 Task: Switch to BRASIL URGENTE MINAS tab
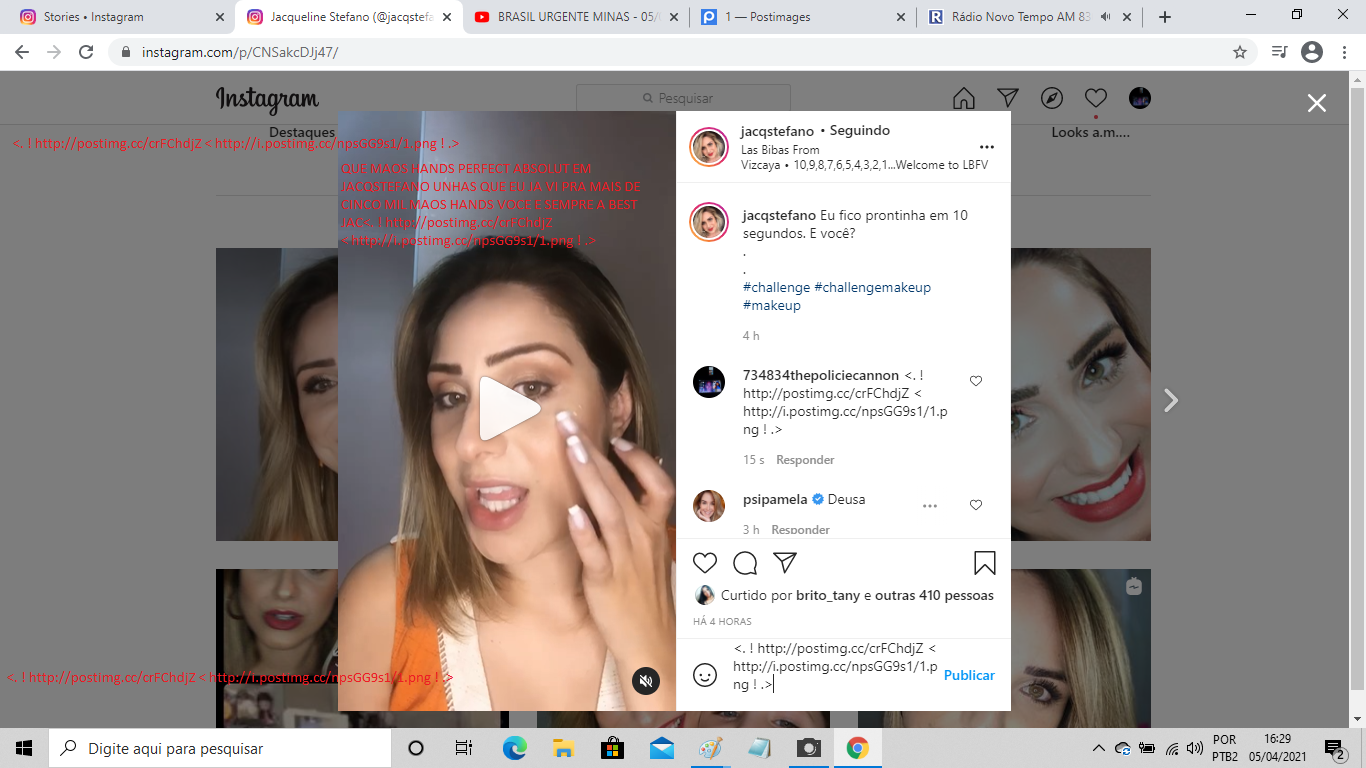tap(575, 17)
